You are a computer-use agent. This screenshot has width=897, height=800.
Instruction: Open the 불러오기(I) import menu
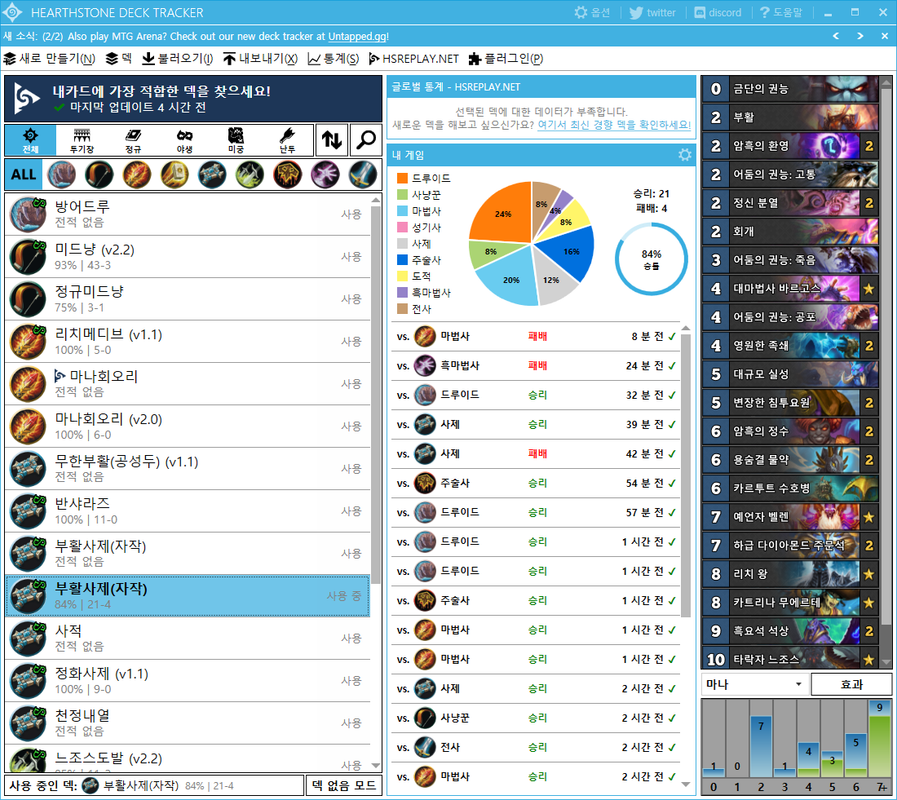(177, 58)
